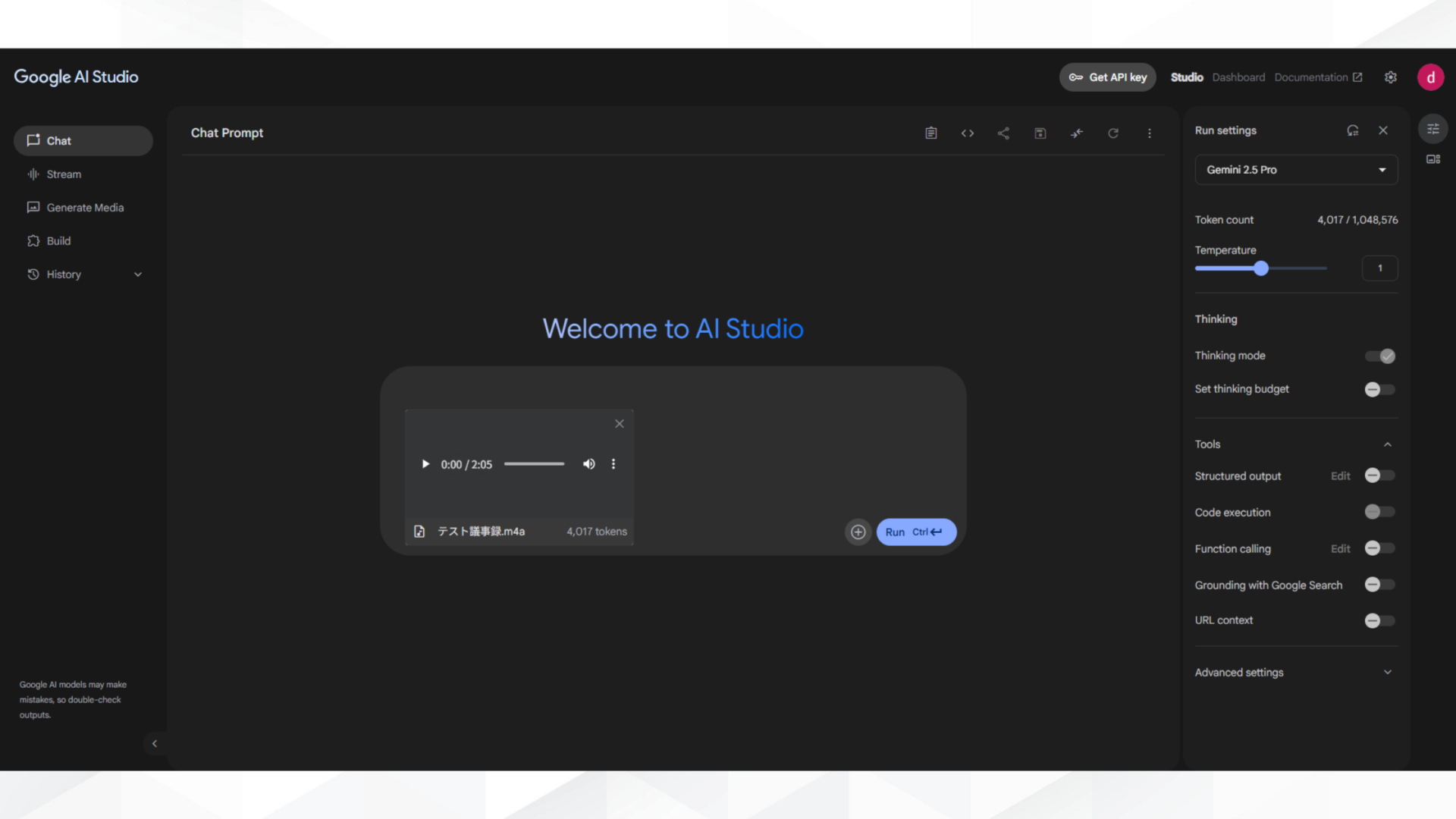Adjust the Temperature slider
The height and width of the screenshot is (819, 1456).
[1260, 268]
